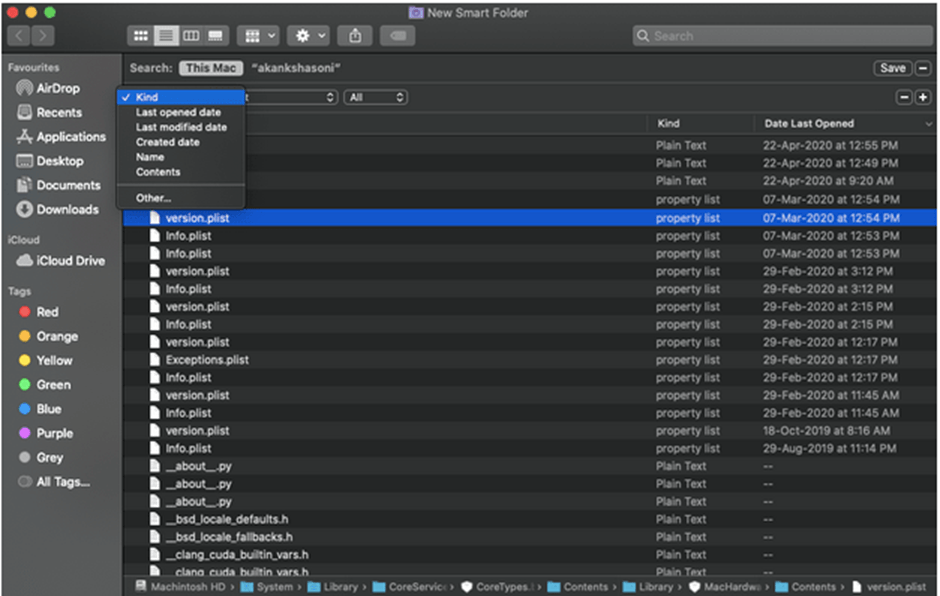Click the Share toolbar icon
The image size is (940, 596).
click(355, 36)
